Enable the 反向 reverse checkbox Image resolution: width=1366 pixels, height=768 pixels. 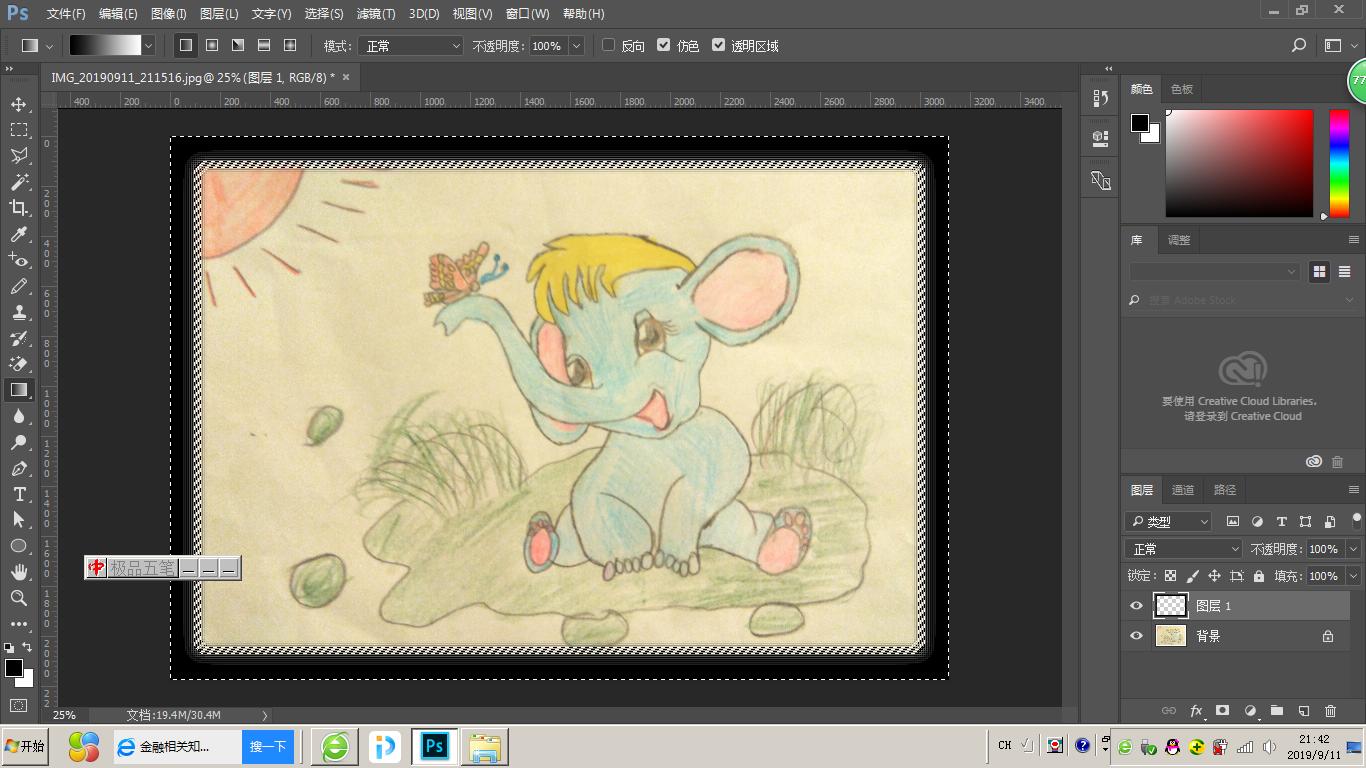(609, 45)
